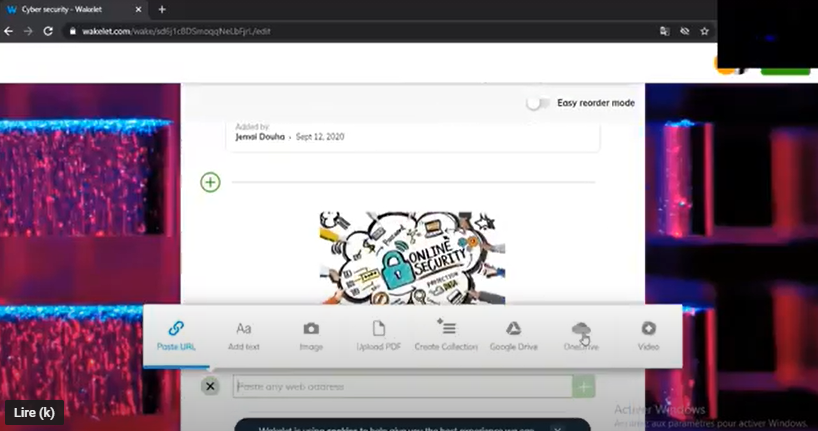This screenshot has height=431, width=818.
Task: Click the translate page icon
Action: click(x=665, y=31)
